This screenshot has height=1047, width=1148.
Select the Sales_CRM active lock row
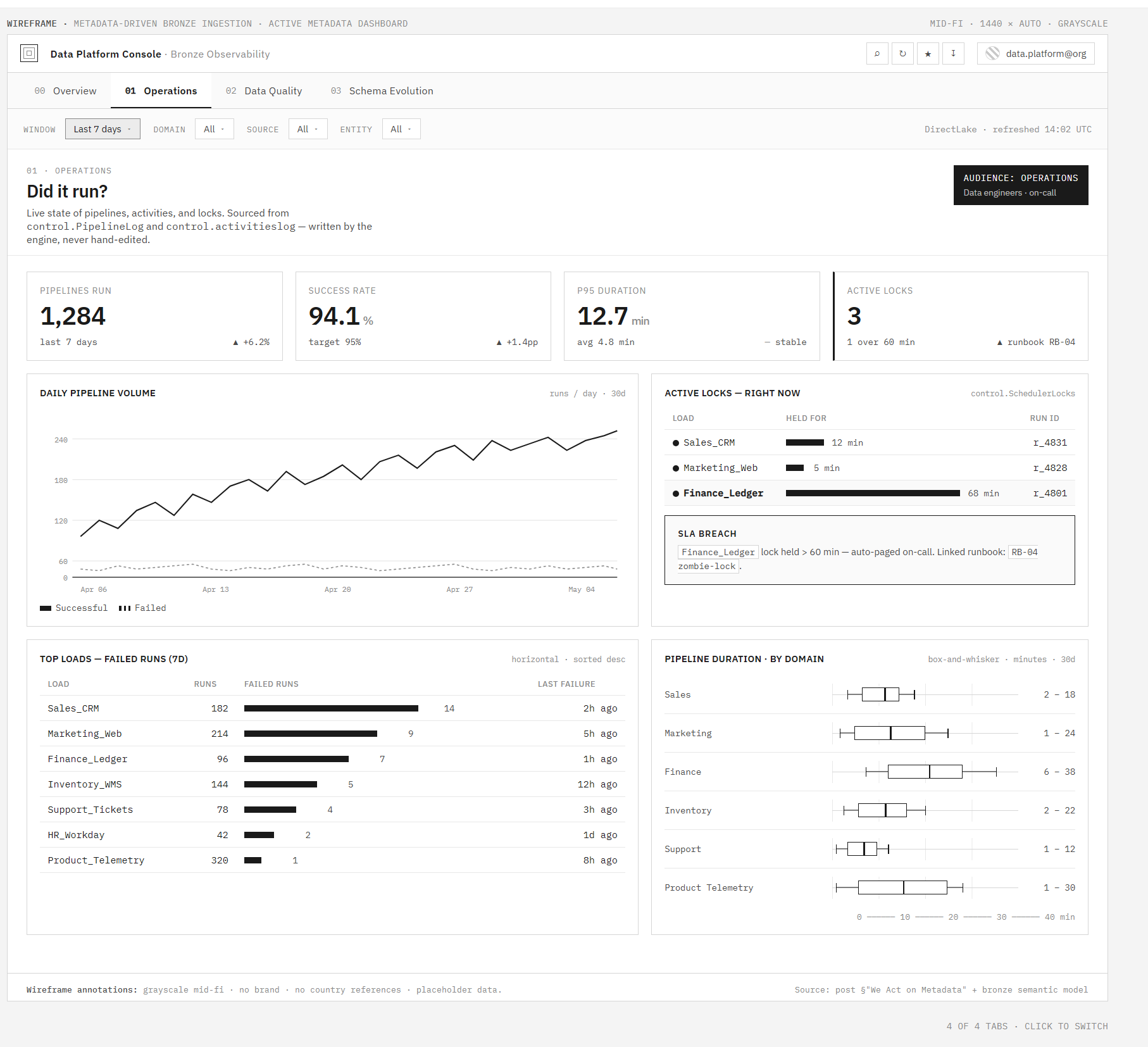(x=870, y=442)
